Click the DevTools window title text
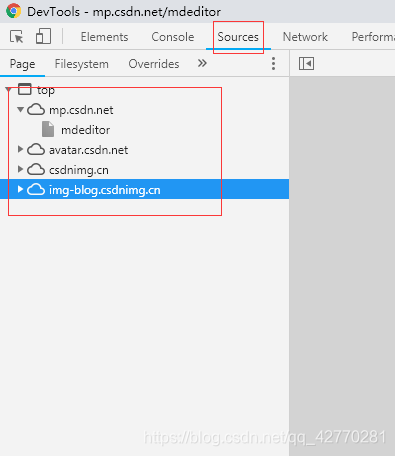This screenshot has width=395, height=456. coord(124,12)
